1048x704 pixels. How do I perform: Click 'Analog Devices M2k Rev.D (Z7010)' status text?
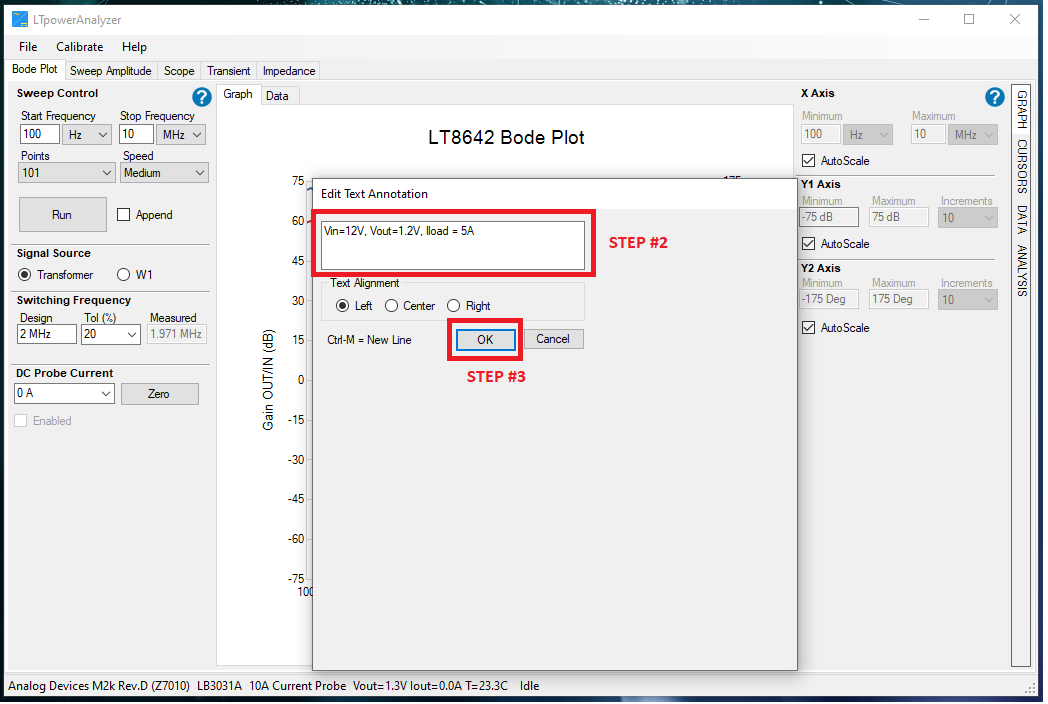(99, 686)
